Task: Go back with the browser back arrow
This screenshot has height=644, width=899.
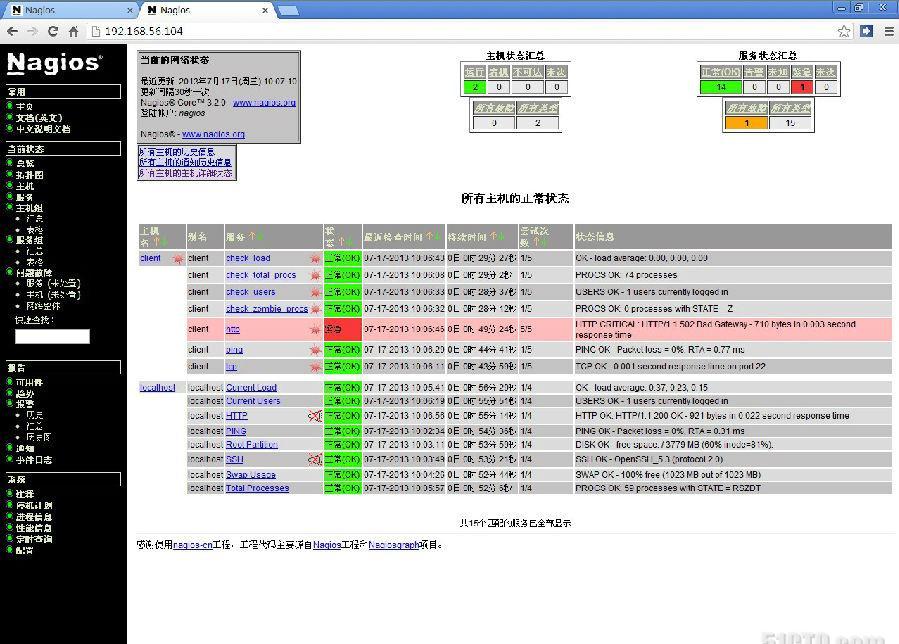Action: (13, 32)
